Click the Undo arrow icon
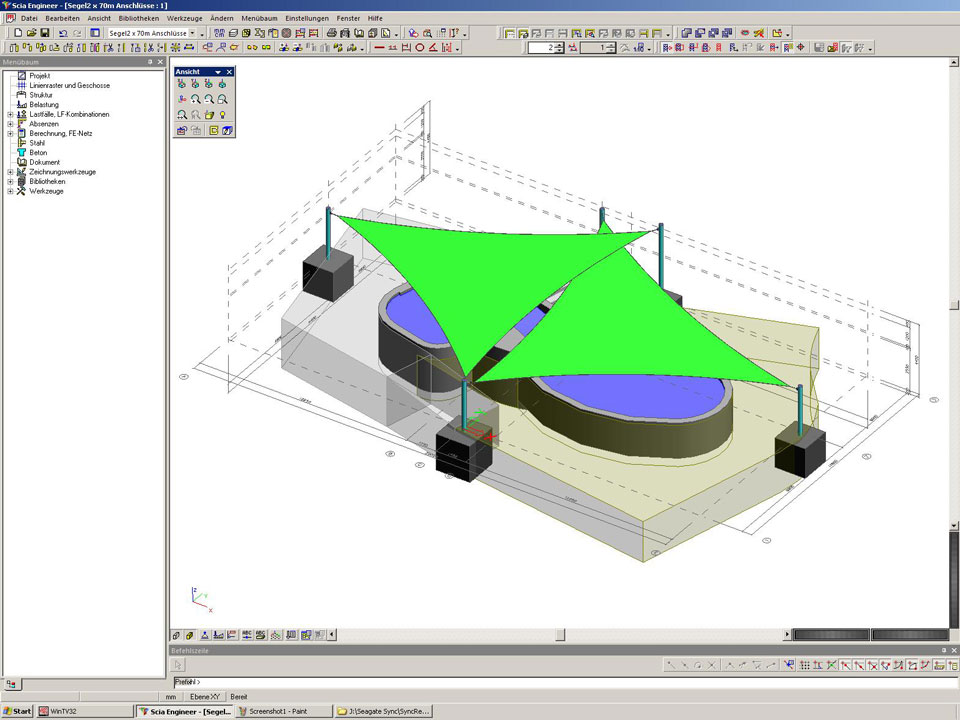This screenshot has width=960, height=720. (x=63, y=33)
